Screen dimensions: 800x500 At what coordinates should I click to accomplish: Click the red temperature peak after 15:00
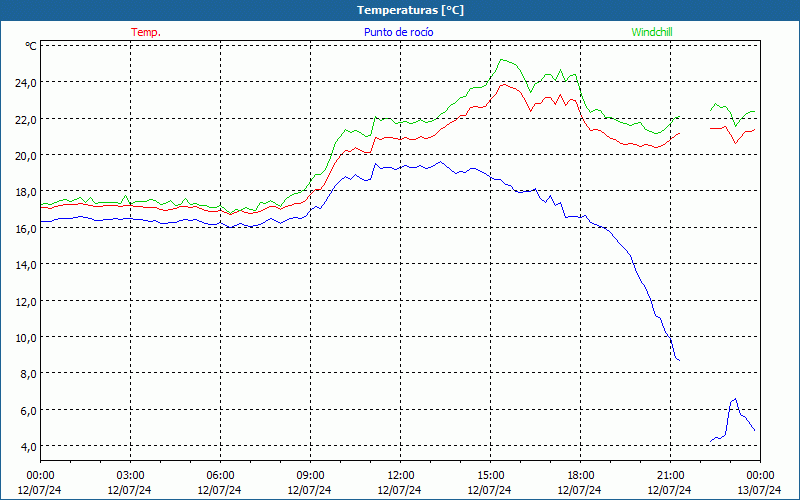point(504,85)
